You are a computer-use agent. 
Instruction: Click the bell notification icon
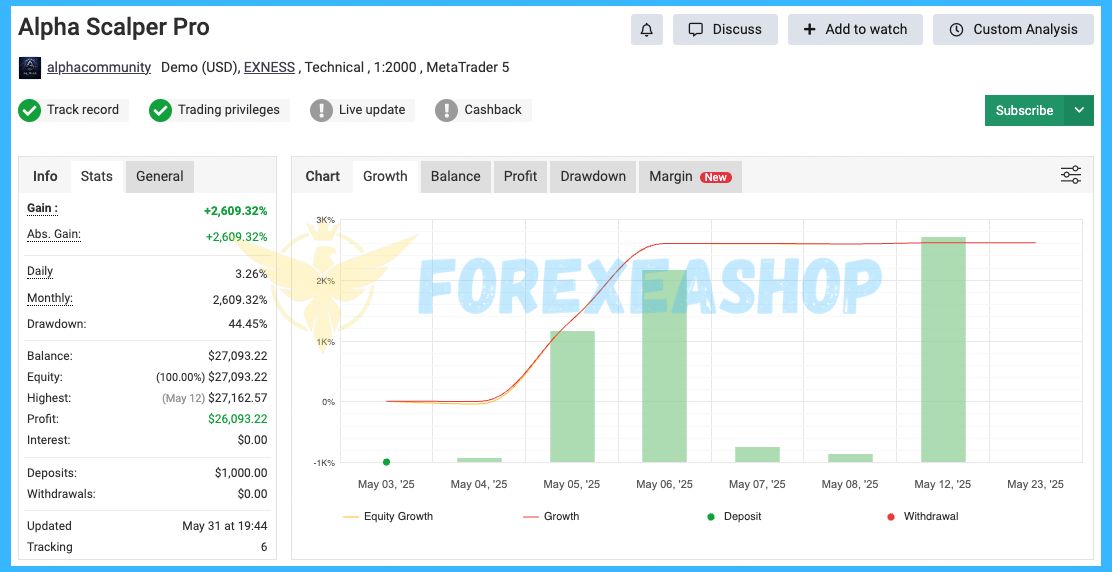point(646,30)
